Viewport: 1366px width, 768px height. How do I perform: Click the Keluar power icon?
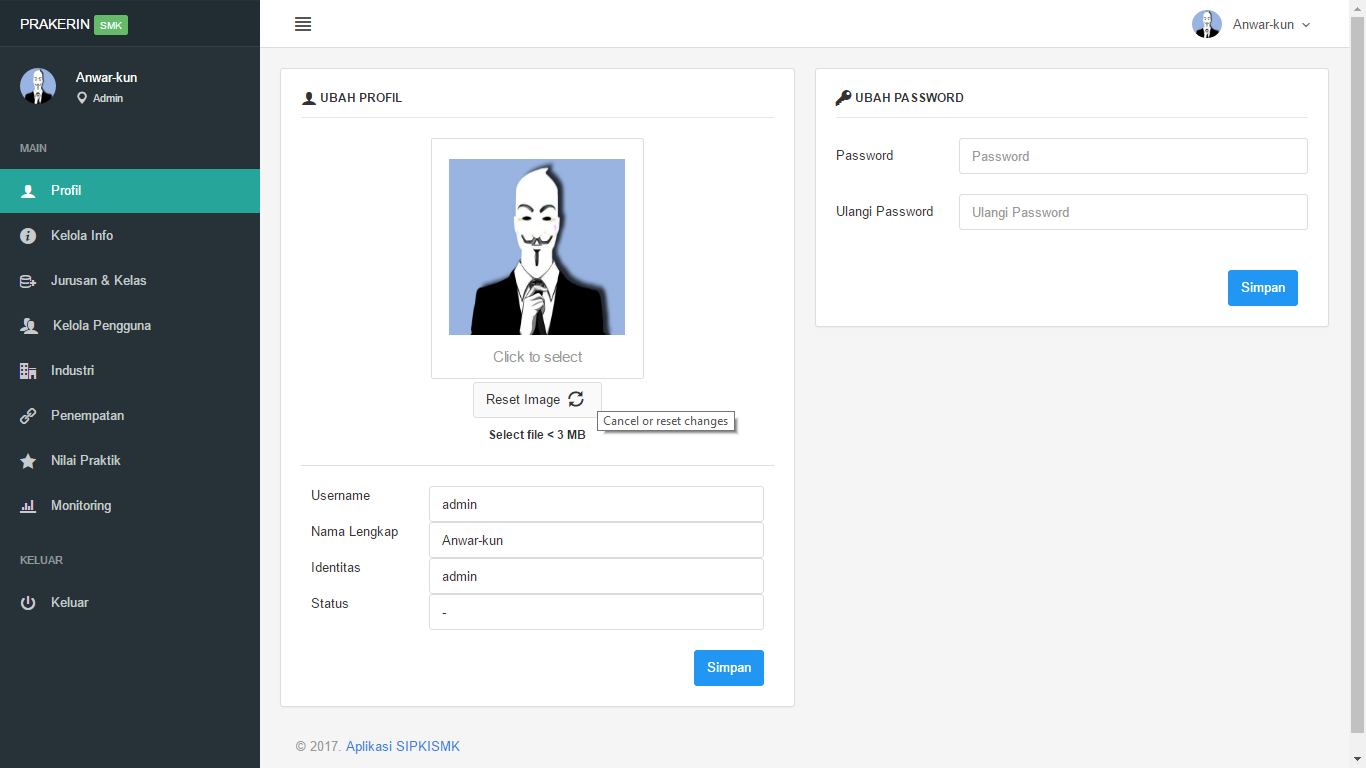point(28,603)
